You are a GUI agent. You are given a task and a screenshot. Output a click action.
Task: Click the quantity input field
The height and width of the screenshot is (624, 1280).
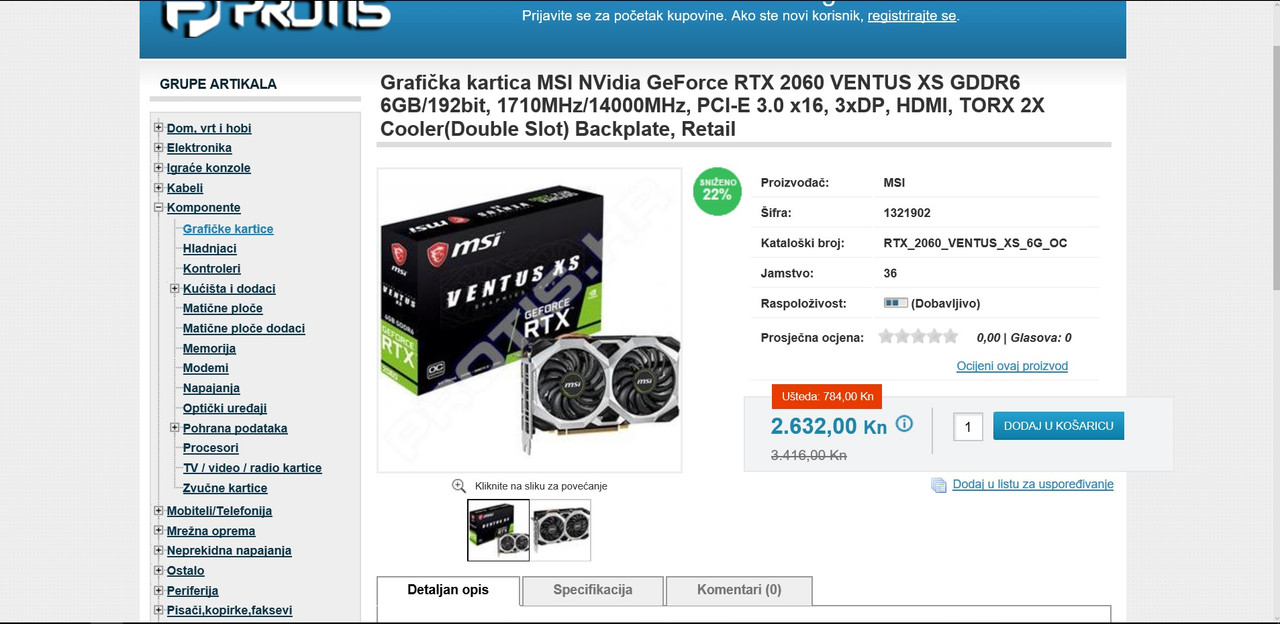pos(968,427)
